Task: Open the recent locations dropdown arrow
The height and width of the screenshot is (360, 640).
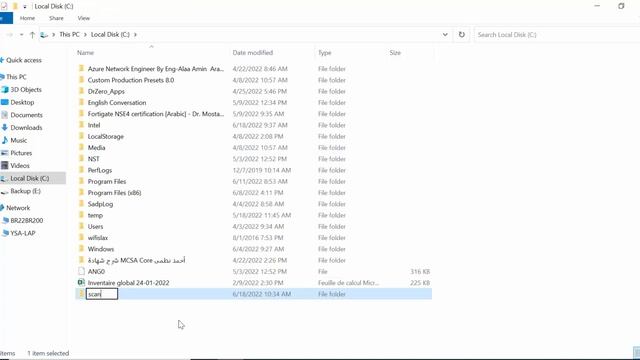Action: coord(22,35)
